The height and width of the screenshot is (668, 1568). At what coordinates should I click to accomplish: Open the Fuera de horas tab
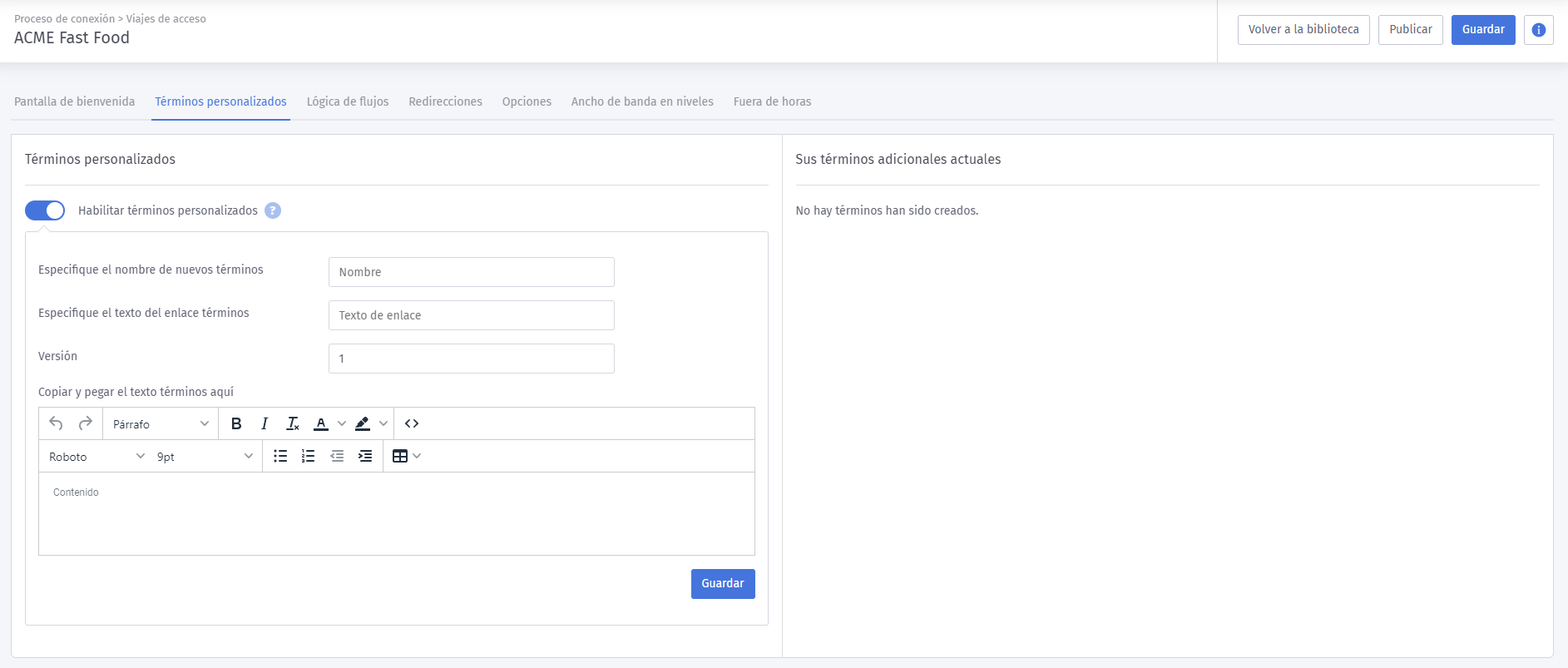[x=773, y=101]
